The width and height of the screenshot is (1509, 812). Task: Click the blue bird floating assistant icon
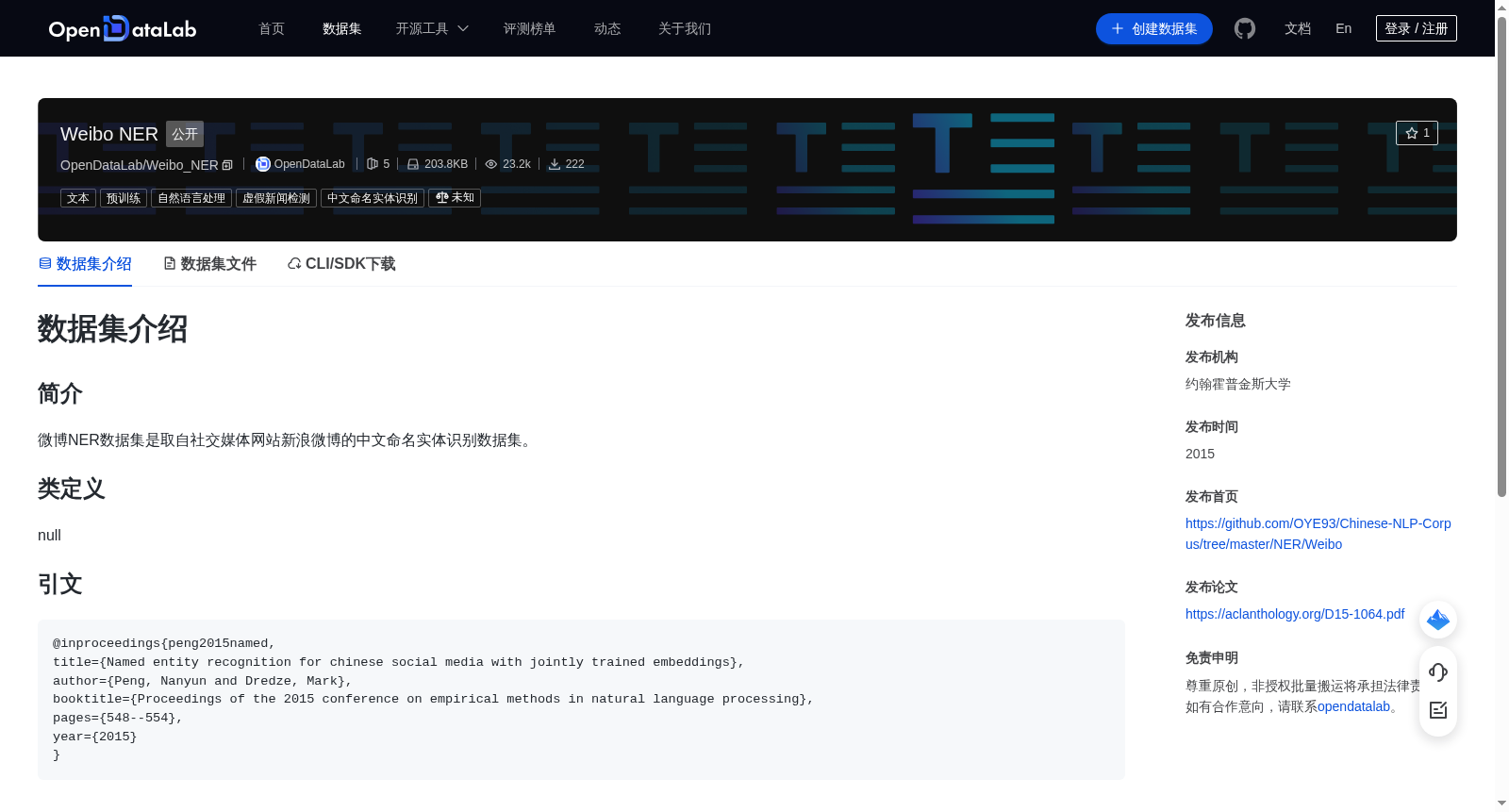coord(1438,620)
